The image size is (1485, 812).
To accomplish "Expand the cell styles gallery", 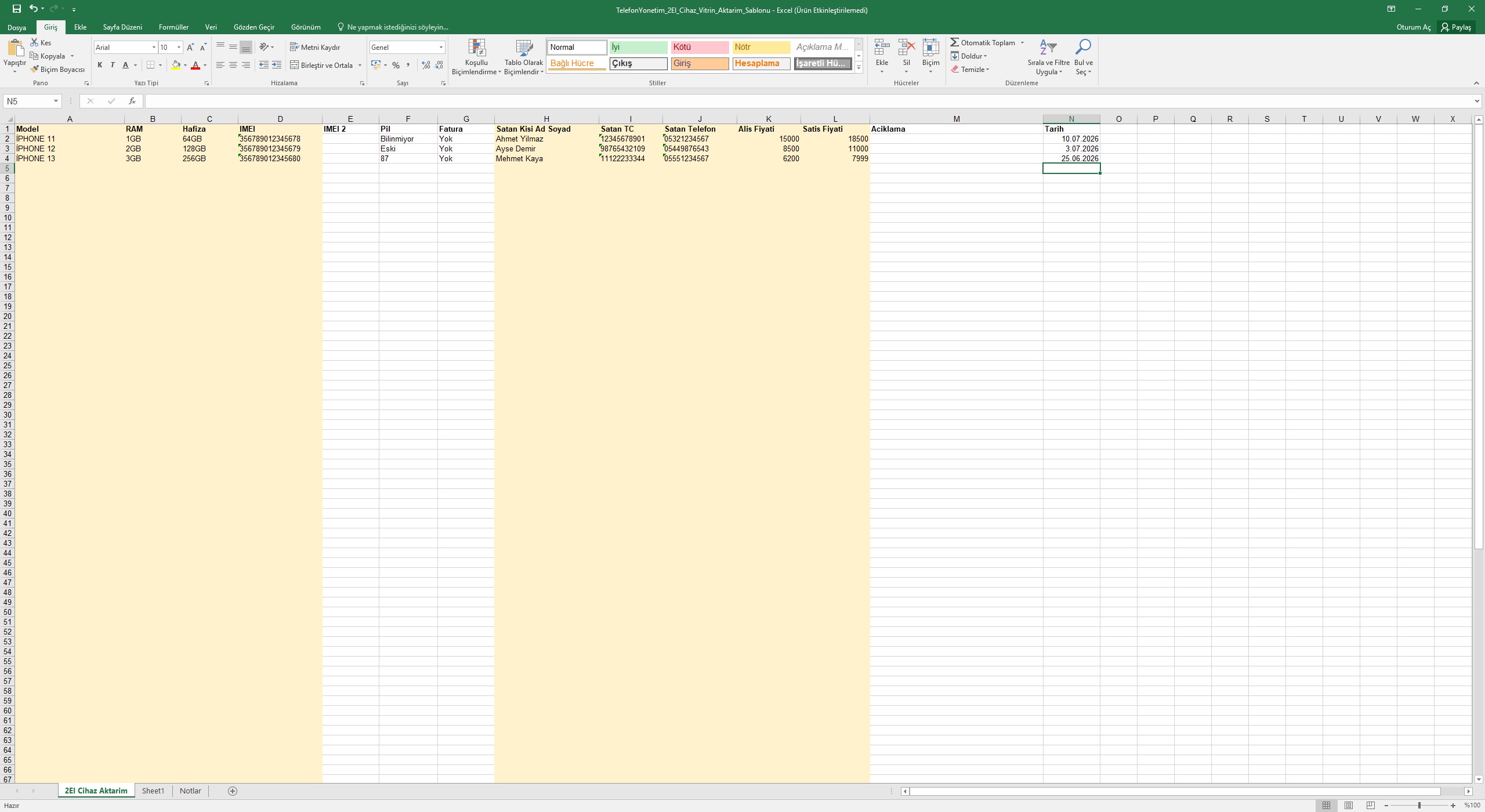I will tap(859, 67).
